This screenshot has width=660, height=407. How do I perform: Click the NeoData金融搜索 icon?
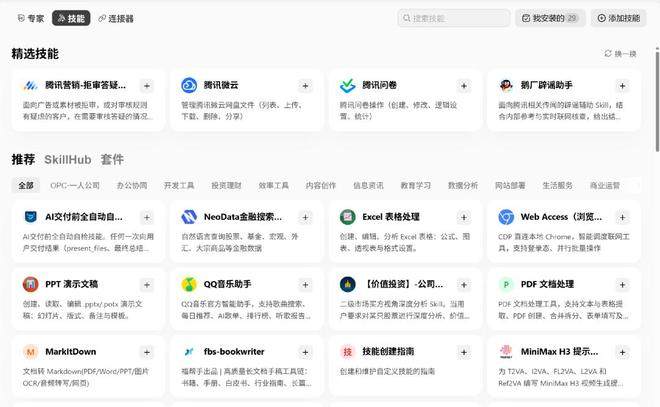pyautogui.click(x=189, y=217)
